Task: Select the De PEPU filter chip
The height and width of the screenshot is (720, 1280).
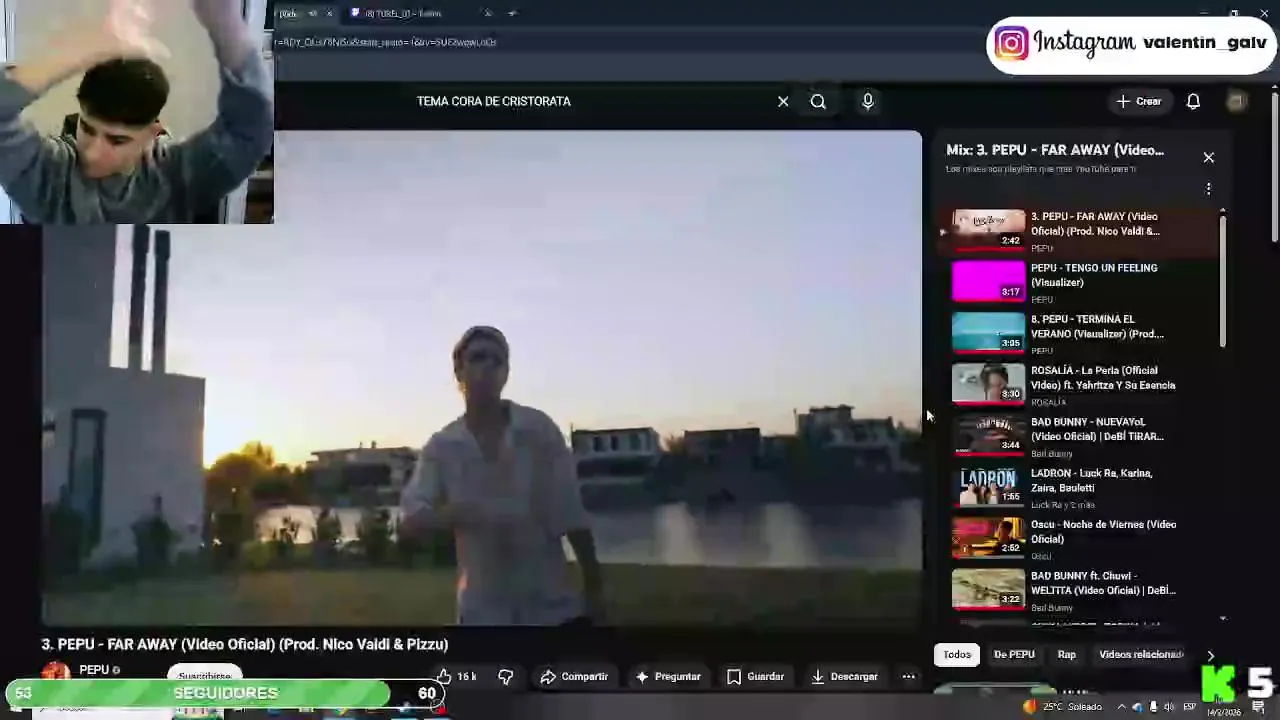Action: (x=1014, y=655)
